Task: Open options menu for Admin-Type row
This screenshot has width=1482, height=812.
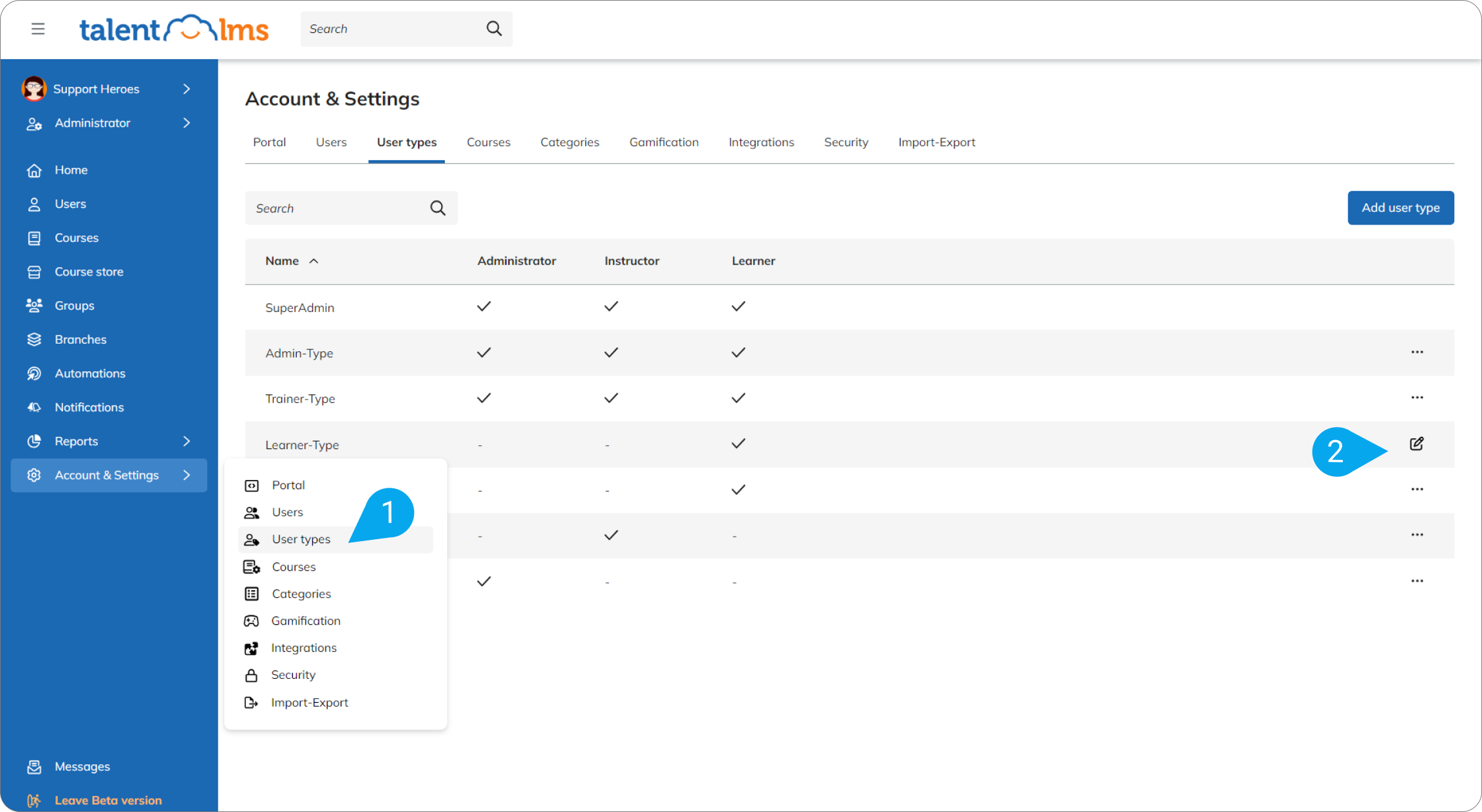Action: coord(1417,352)
